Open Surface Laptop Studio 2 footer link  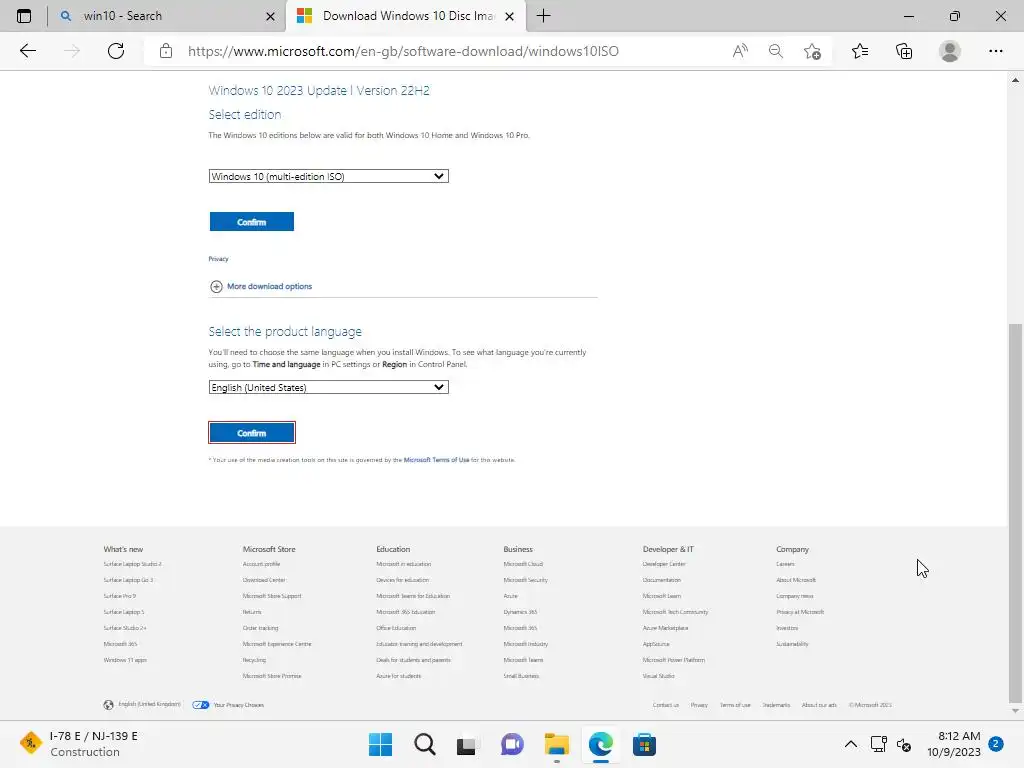click(x=133, y=564)
